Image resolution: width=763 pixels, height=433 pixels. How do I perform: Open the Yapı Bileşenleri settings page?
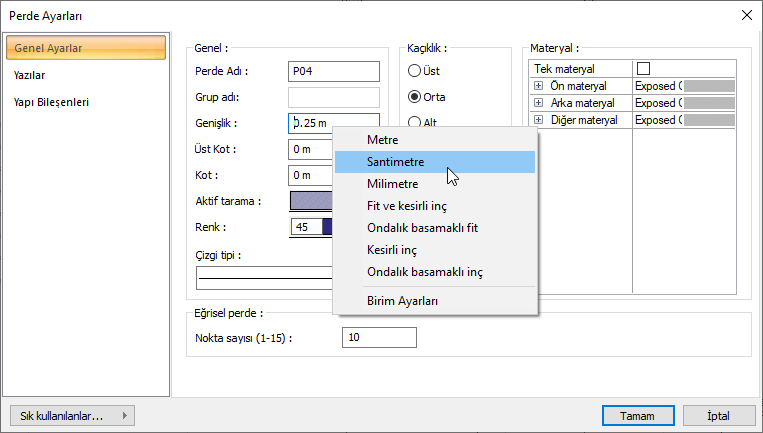coord(50,101)
